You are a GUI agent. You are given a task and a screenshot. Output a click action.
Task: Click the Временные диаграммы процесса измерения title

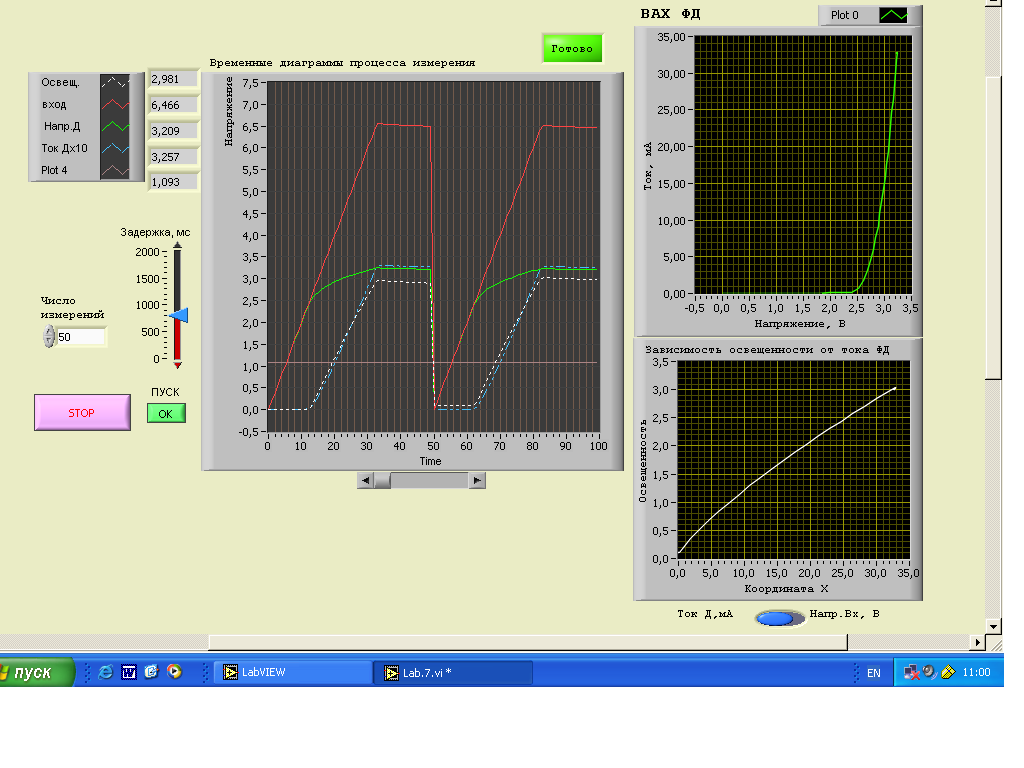pos(342,63)
